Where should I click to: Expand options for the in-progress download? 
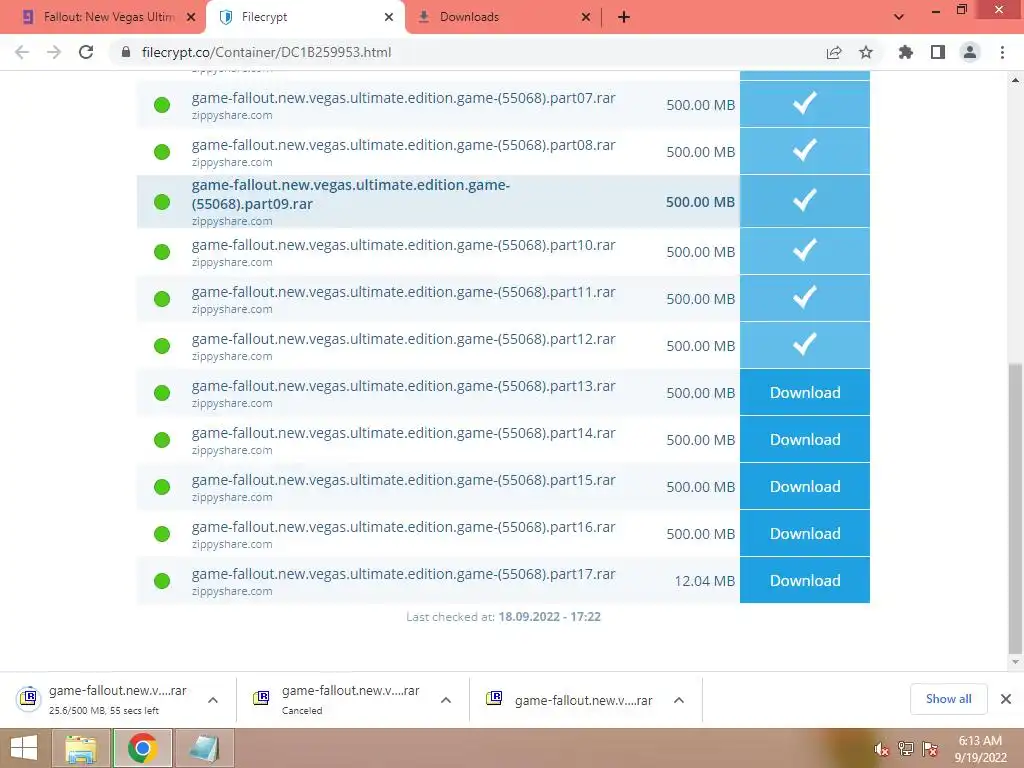[x=213, y=700]
